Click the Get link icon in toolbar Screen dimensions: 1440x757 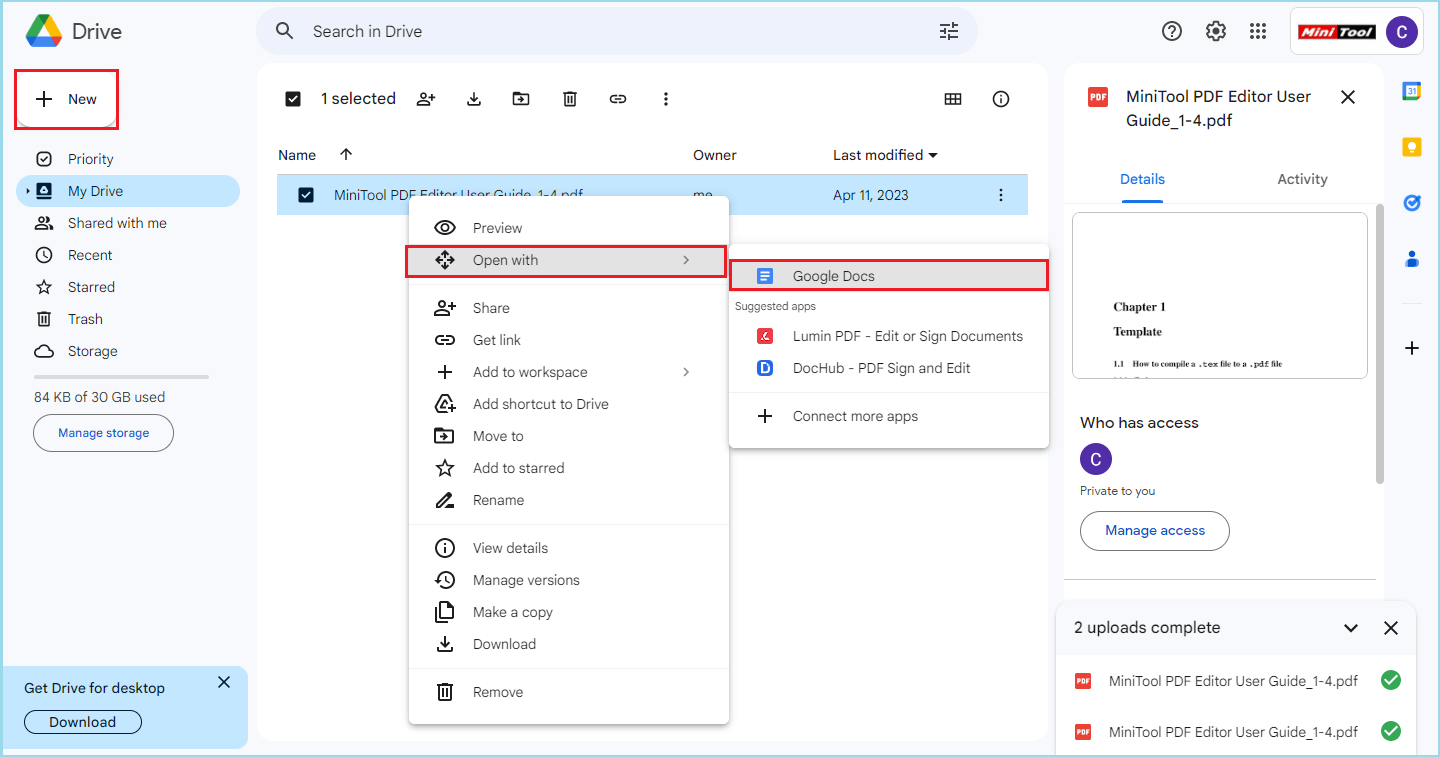click(x=618, y=98)
